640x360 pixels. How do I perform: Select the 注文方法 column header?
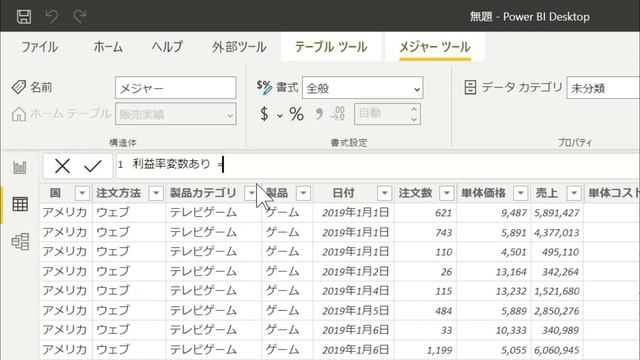click(119, 193)
